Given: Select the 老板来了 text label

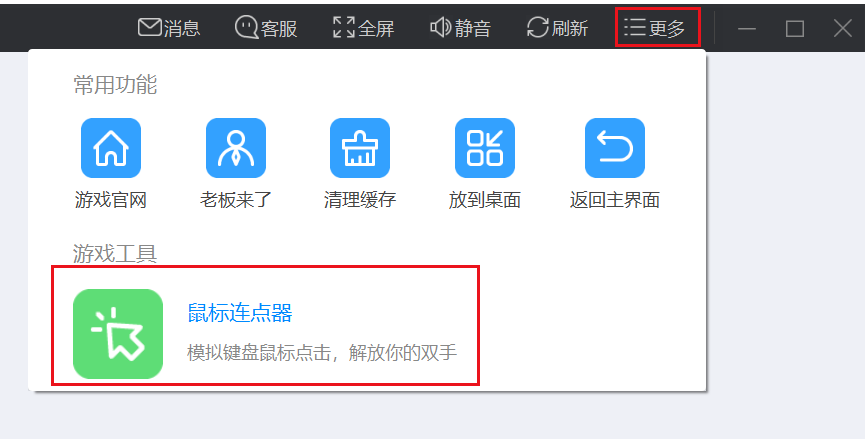Looking at the screenshot, I should pos(235,200).
